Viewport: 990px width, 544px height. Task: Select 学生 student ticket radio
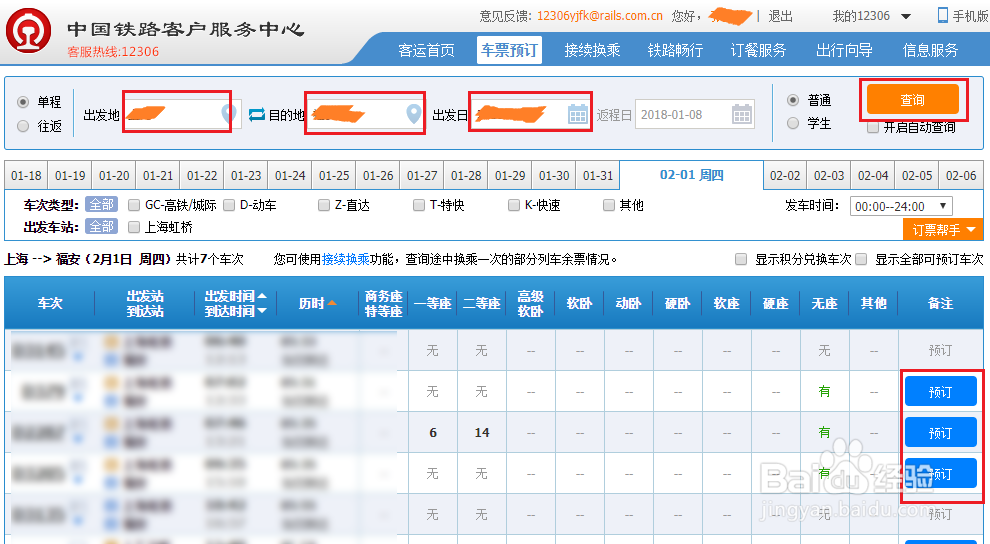pos(793,124)
